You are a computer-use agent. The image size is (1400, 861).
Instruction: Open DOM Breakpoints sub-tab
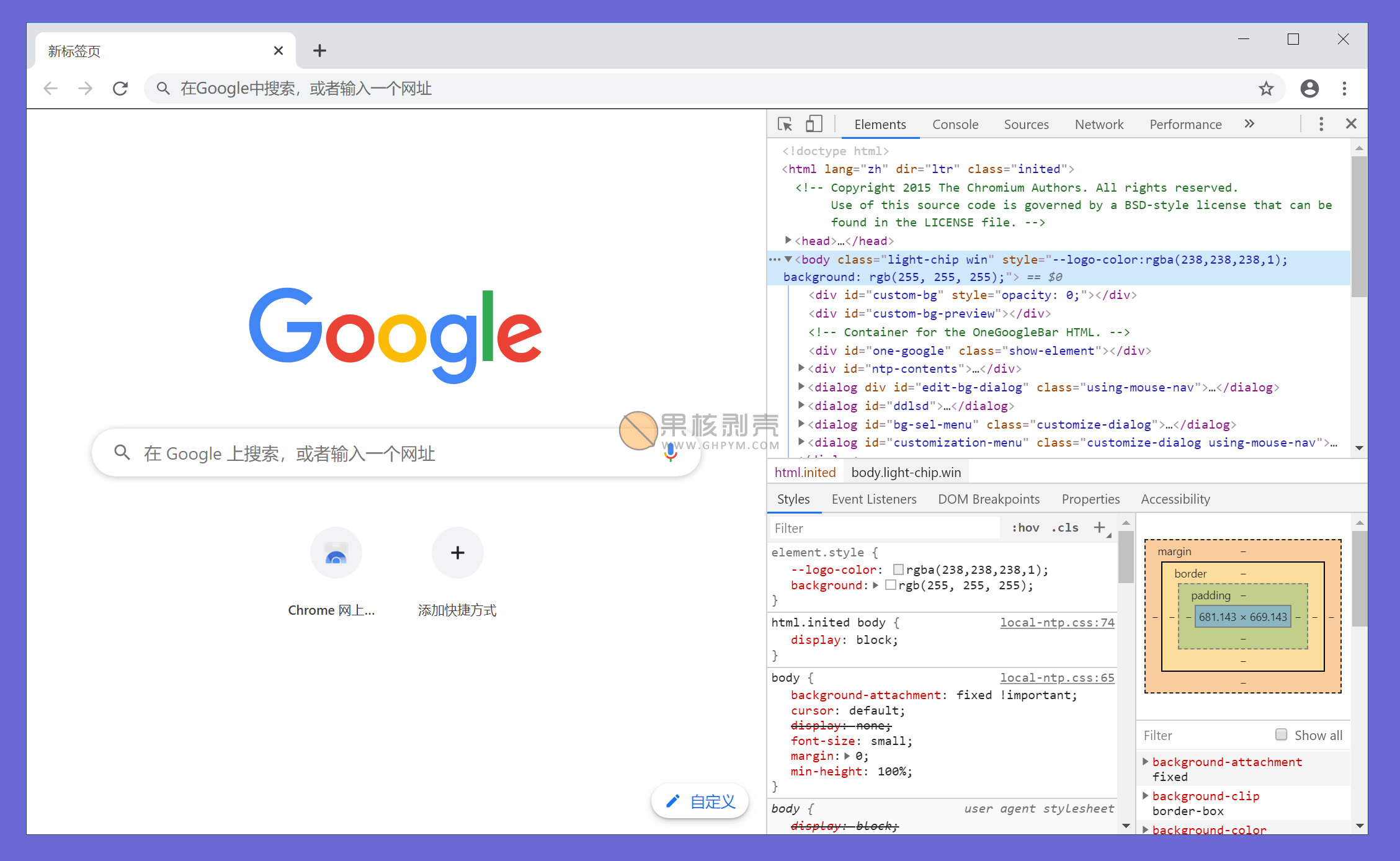pyautogui.click(x=988, y=499)
